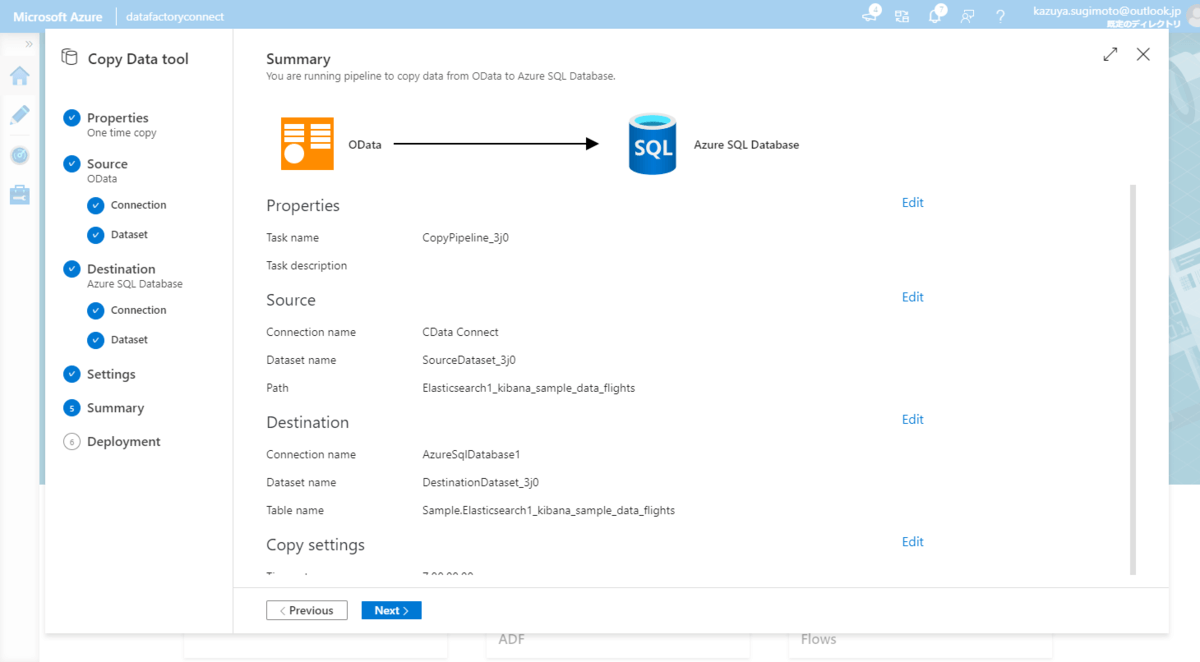Select table name Sample.Elasticsearch1_kibana_sample_data_flights
This screenshot has height=662, width=1200.
click(548, 510)
